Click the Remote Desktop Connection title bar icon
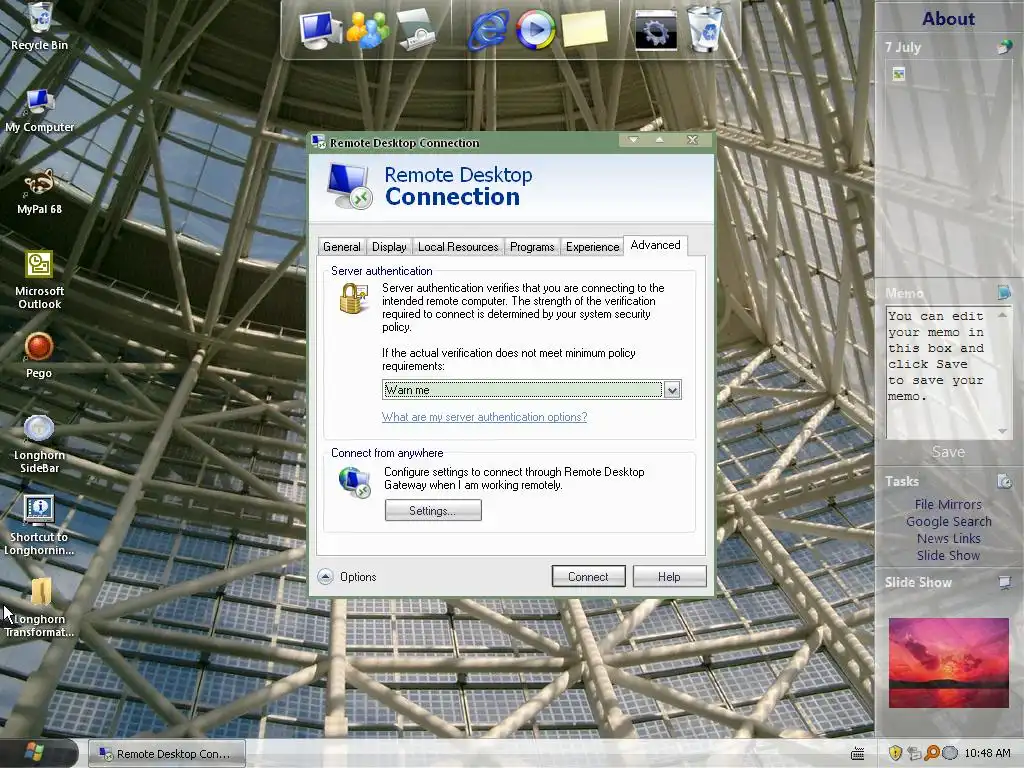 pos(319,142)
